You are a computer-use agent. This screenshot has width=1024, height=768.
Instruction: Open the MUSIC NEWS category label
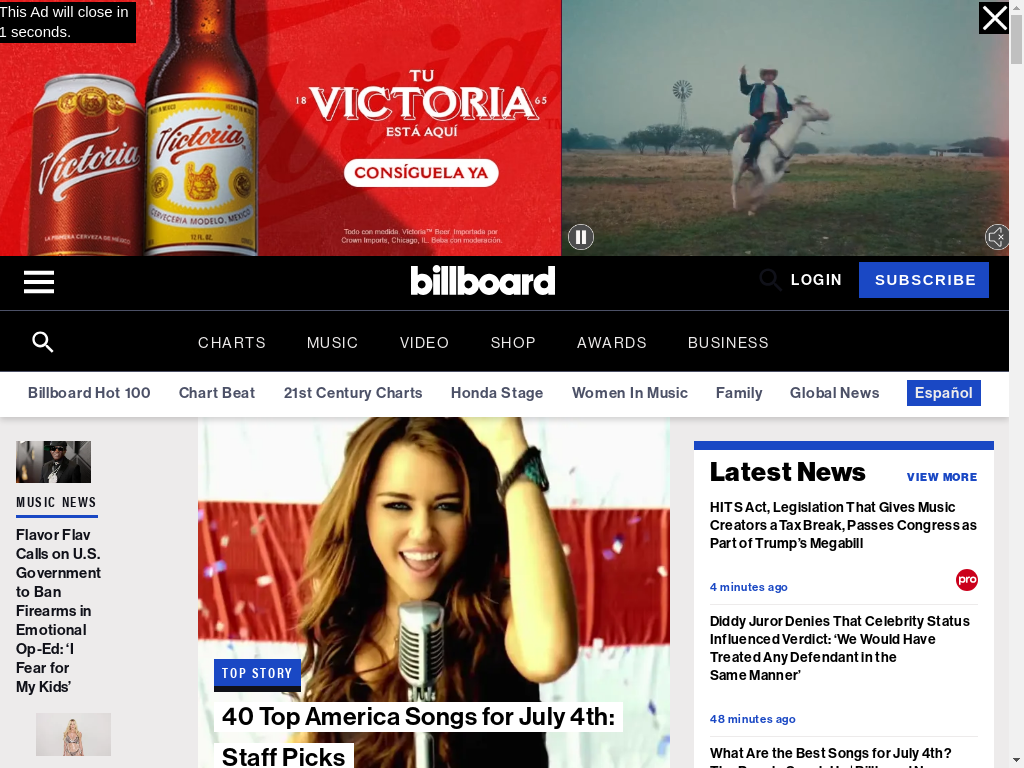[x=56, y=502]
